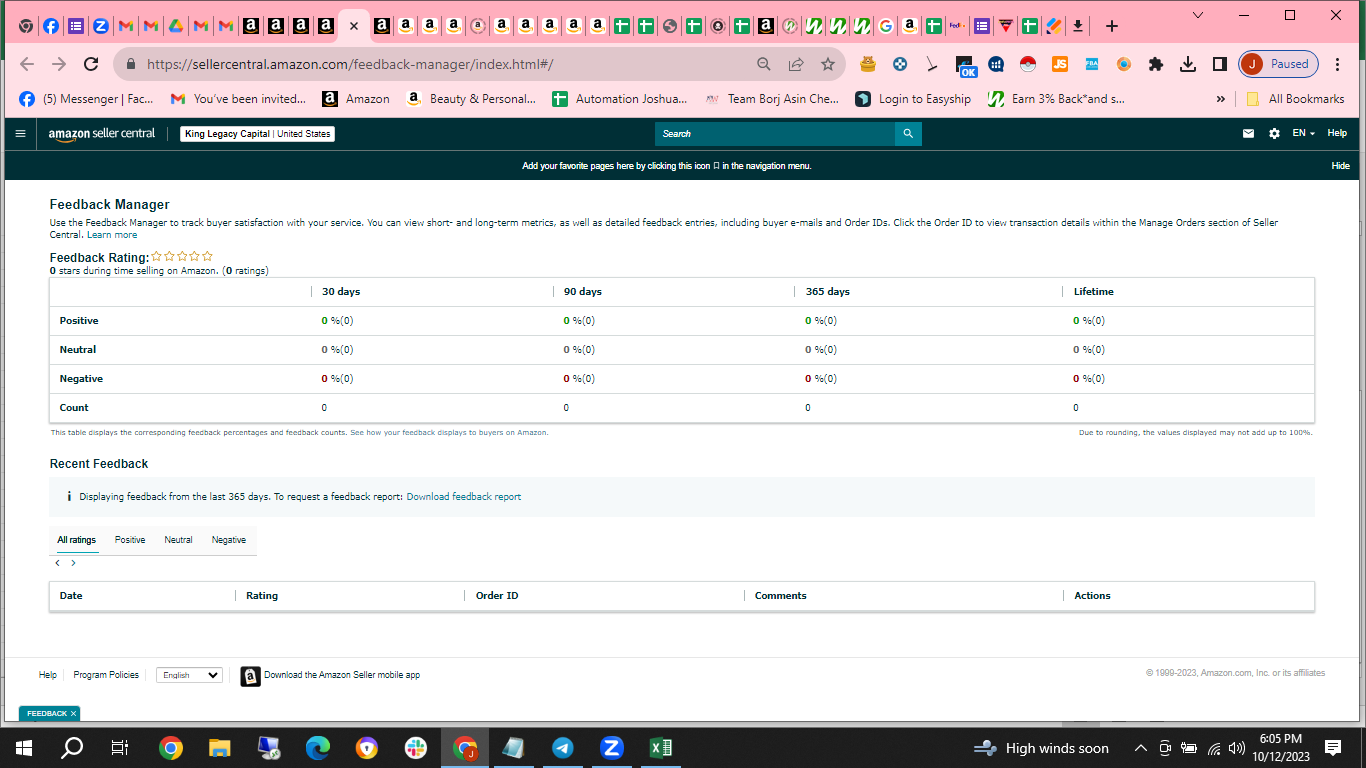Click the Amazon Seller Central logo
1366x768 pixels.
[102, 134]
